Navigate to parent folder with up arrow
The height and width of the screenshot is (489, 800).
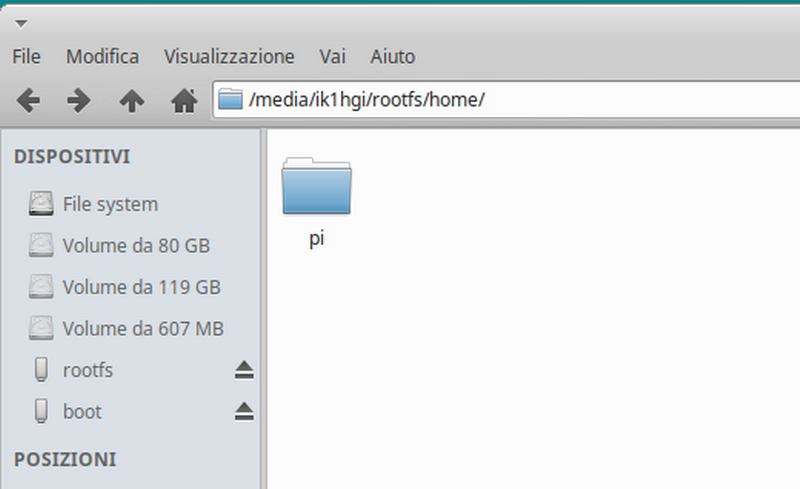132,100
